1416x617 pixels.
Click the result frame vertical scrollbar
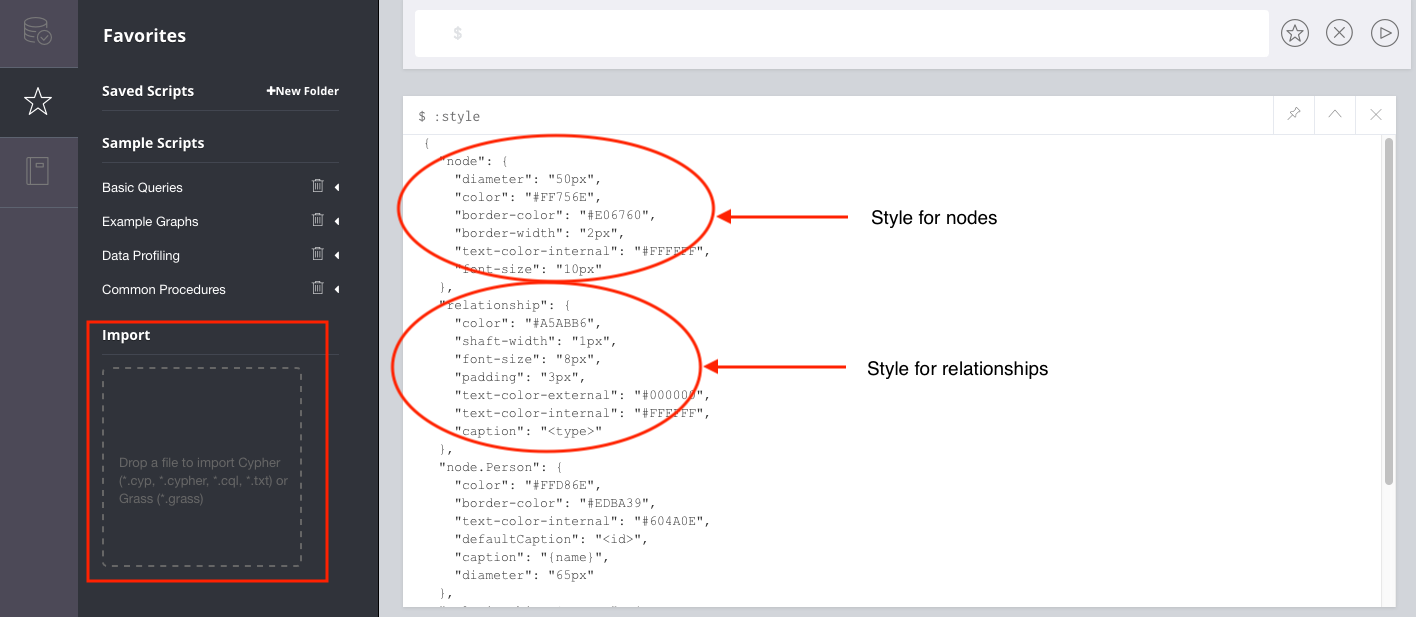[1388, 310]
